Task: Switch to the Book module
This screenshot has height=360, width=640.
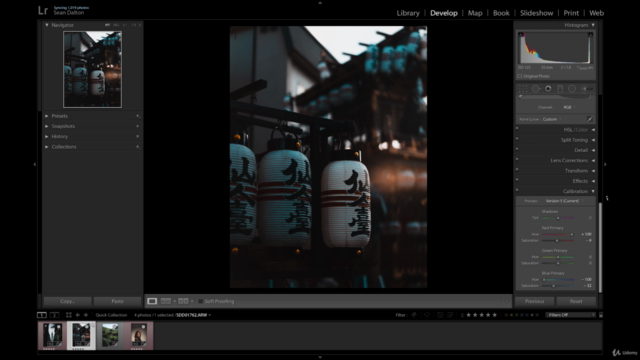Action: pos(501,13)
